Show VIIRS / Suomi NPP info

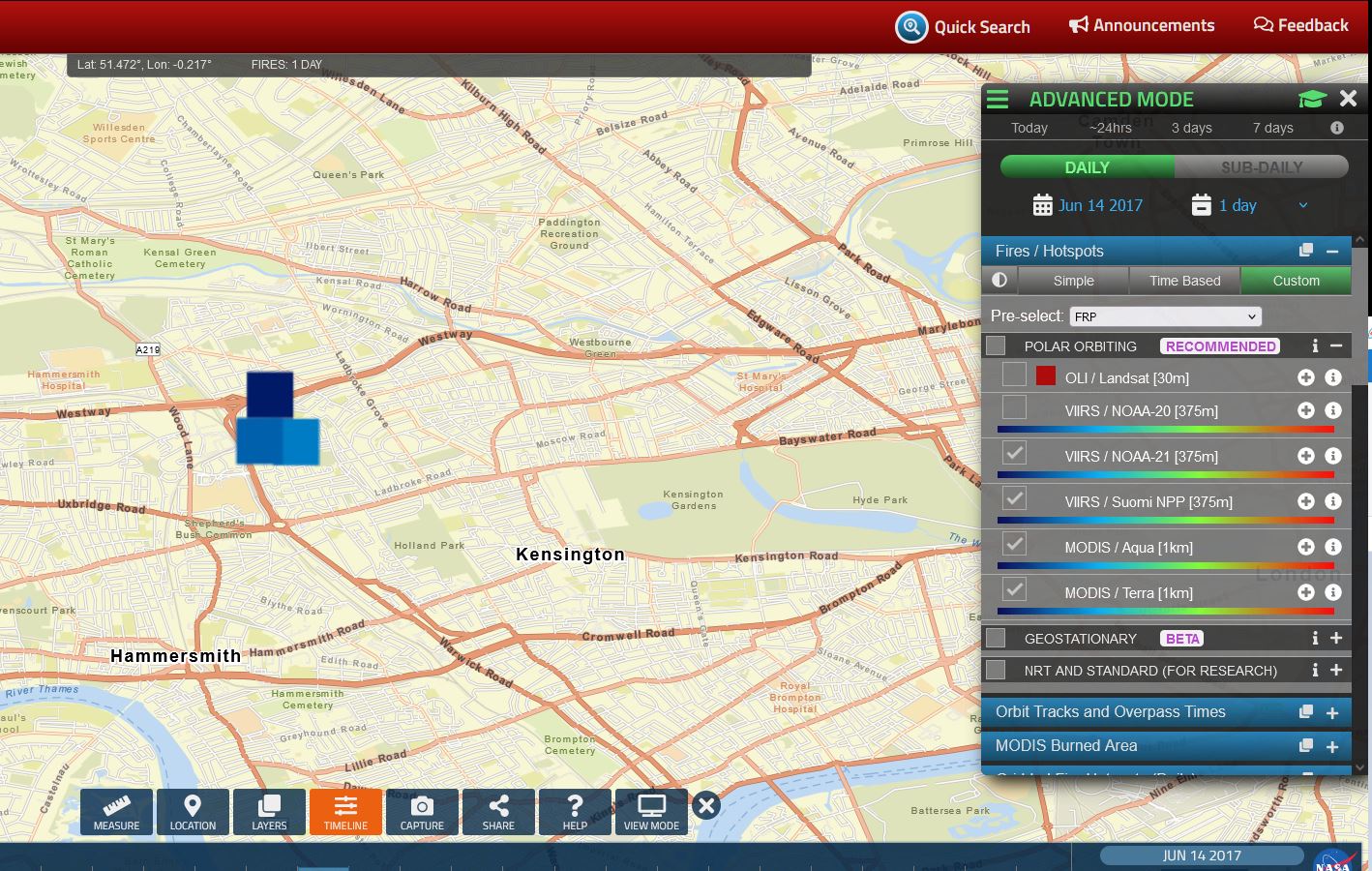coord(1333,501)
